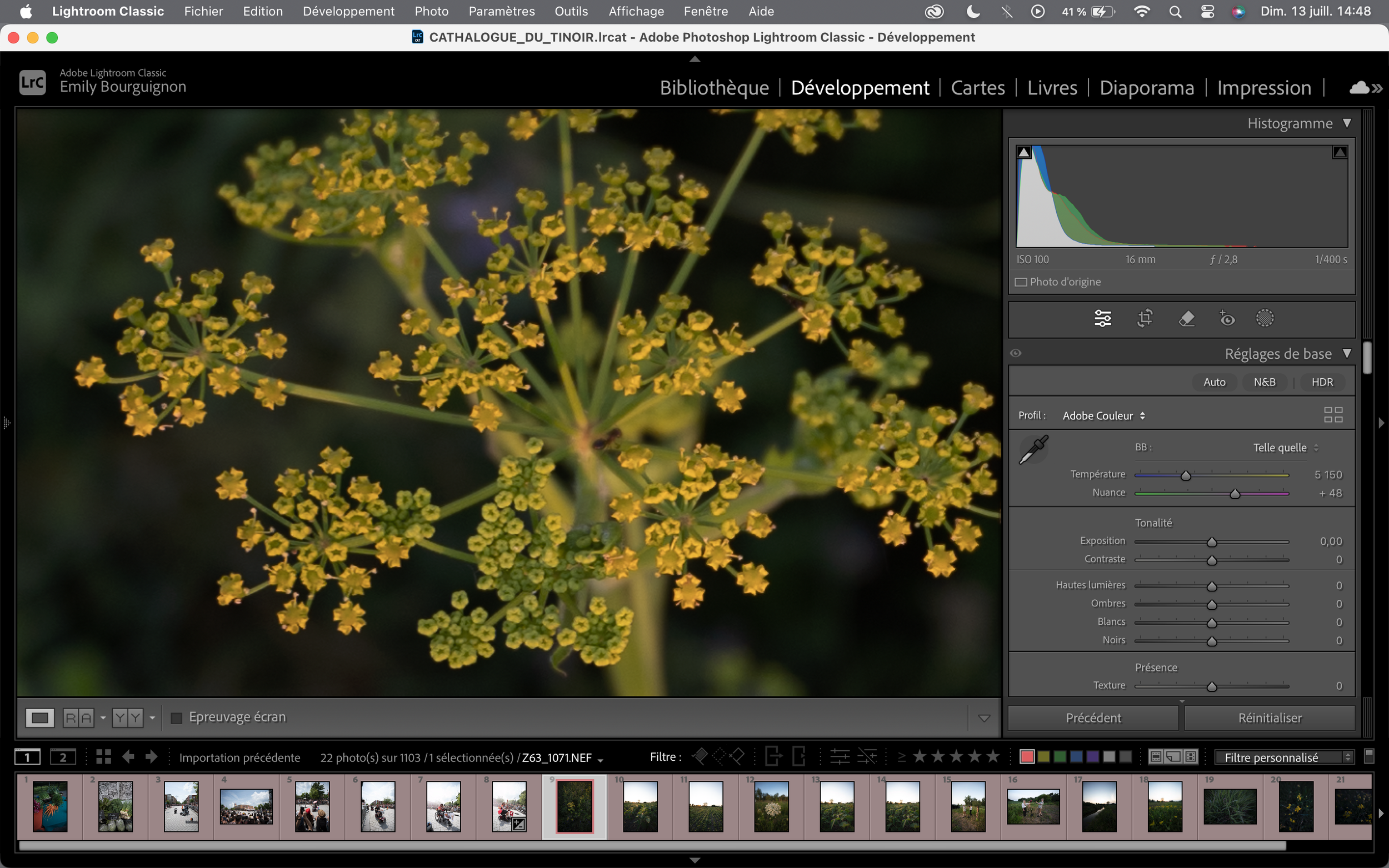Open the Paramètres menu

pos(501,11)
